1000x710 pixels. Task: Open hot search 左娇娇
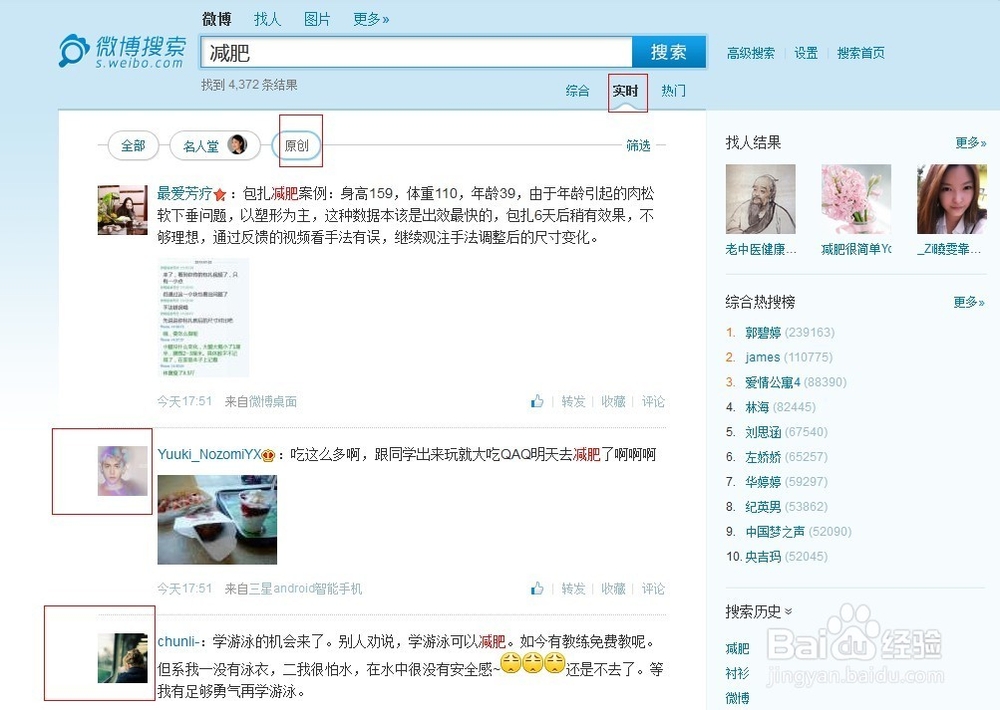[763, 457]
